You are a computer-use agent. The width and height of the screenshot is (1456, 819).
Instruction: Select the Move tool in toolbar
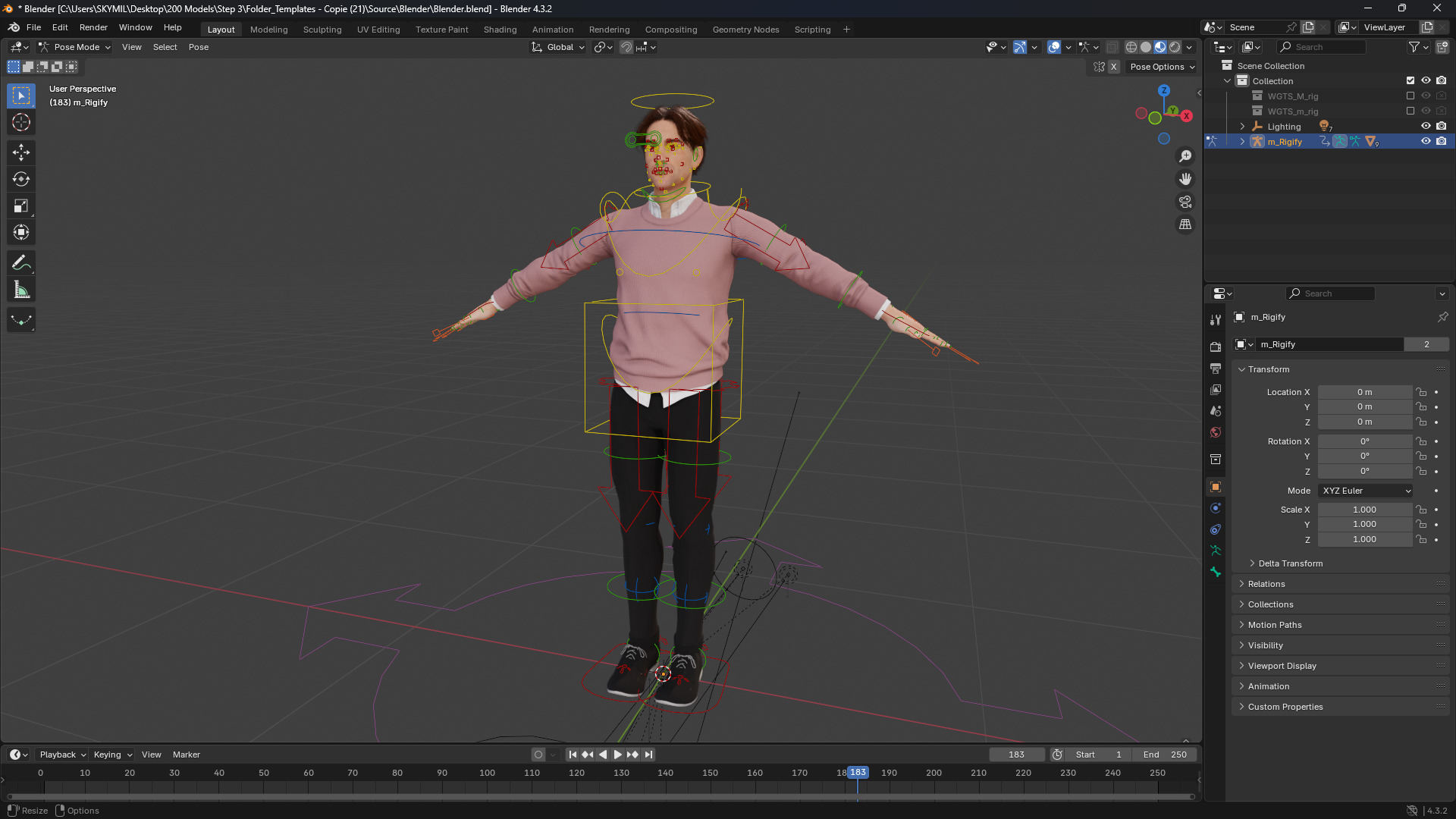coord(21,152)
